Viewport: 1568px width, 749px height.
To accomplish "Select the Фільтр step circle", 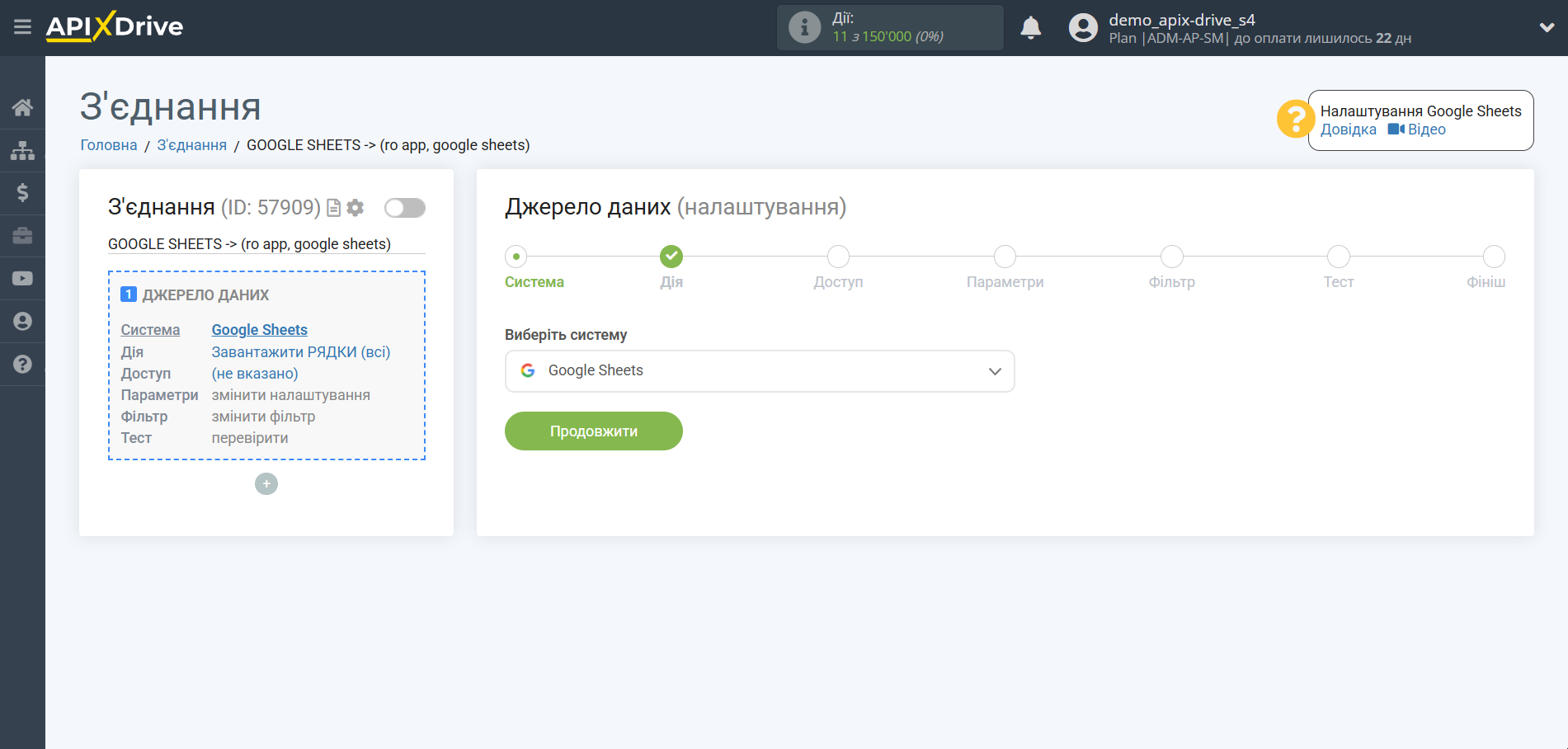I will tap(1171, 257).
